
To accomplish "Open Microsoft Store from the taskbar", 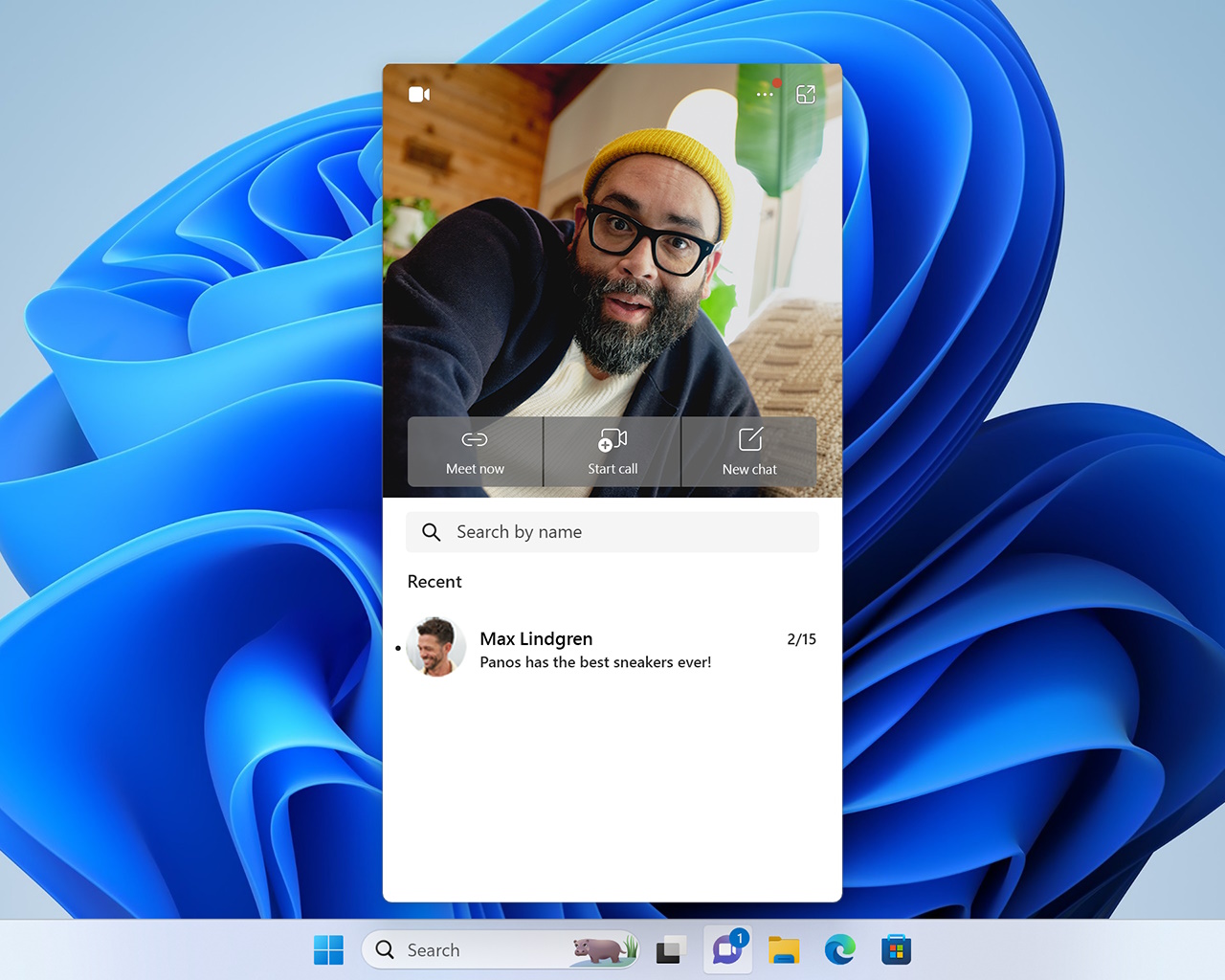I will (x=896, y=950).
